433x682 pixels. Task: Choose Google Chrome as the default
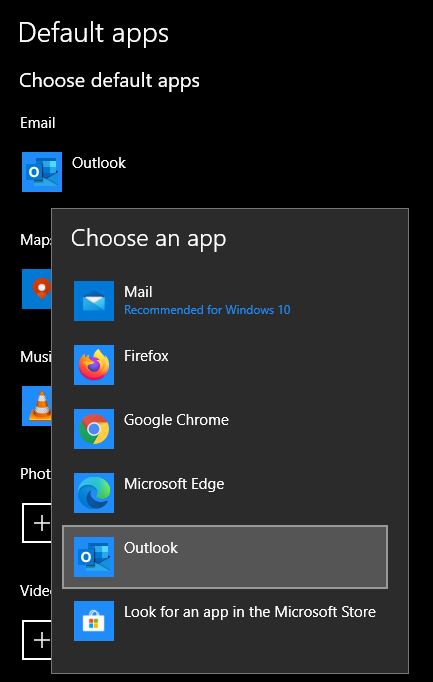(225, 429)
